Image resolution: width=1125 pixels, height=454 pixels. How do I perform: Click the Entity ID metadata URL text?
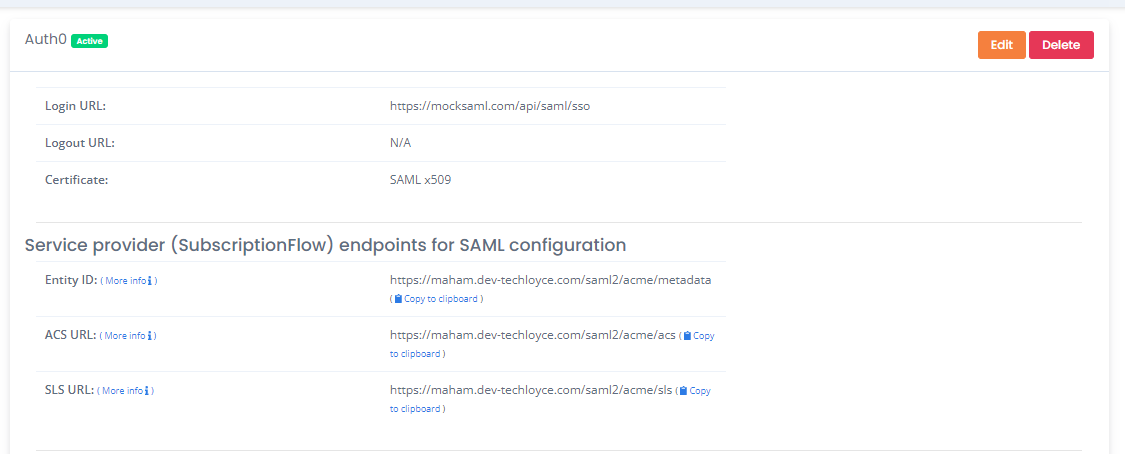click(x=550, y=280)
